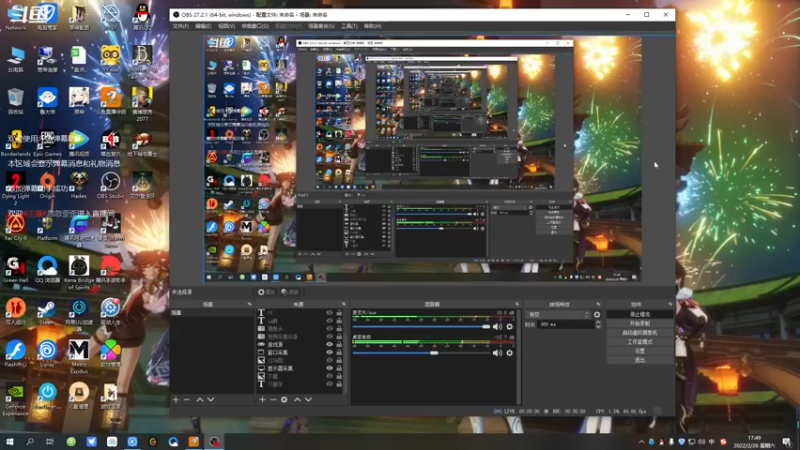
Task: Mute the 麦克风/Aux audio channel
Action: point(497,327)
